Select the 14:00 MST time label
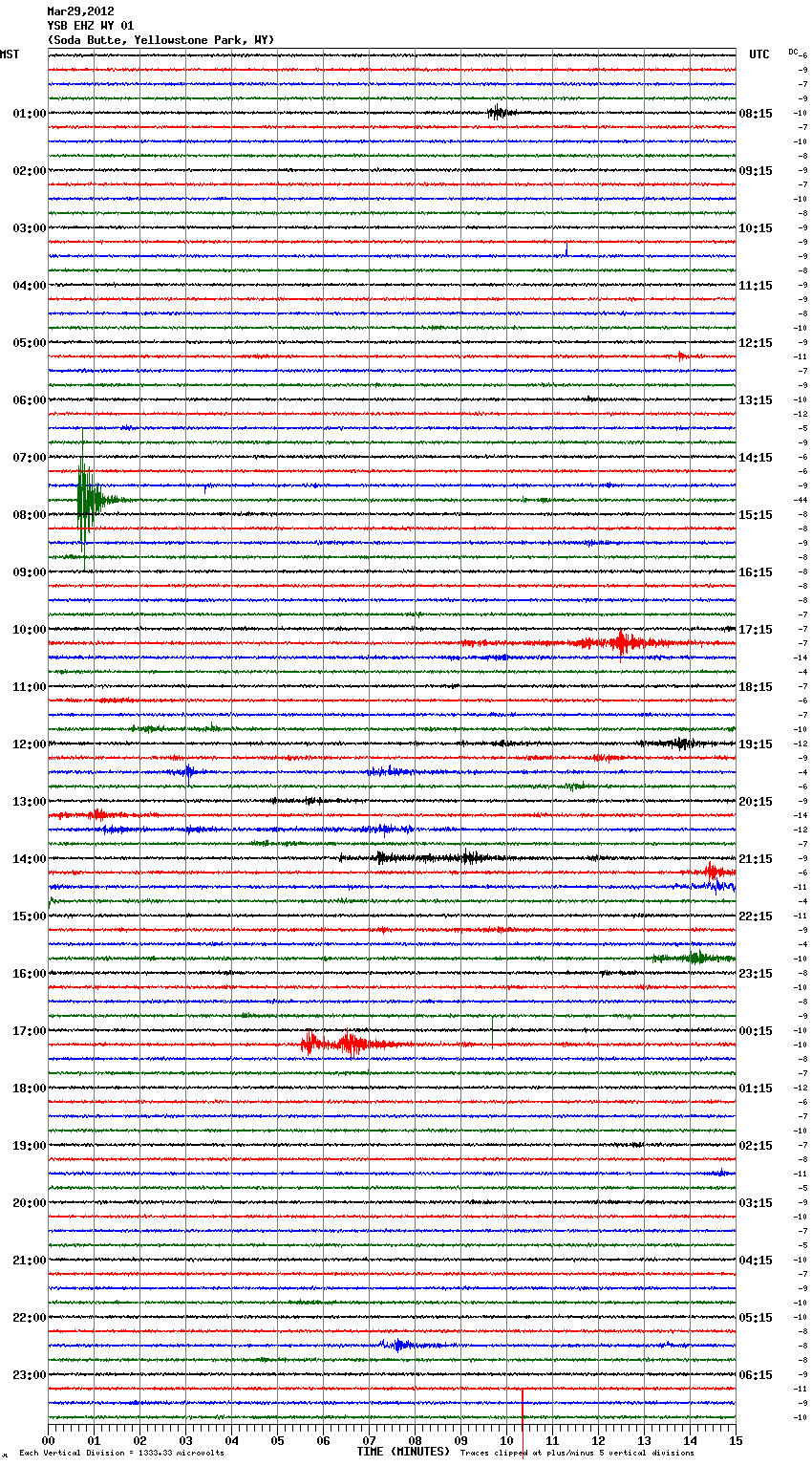Screen dimensions: 812x1466 coord(30,859)
